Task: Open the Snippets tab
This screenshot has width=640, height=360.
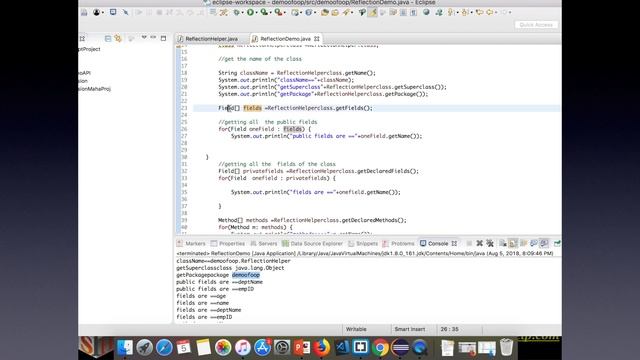Action: click(x=363, y=243)
